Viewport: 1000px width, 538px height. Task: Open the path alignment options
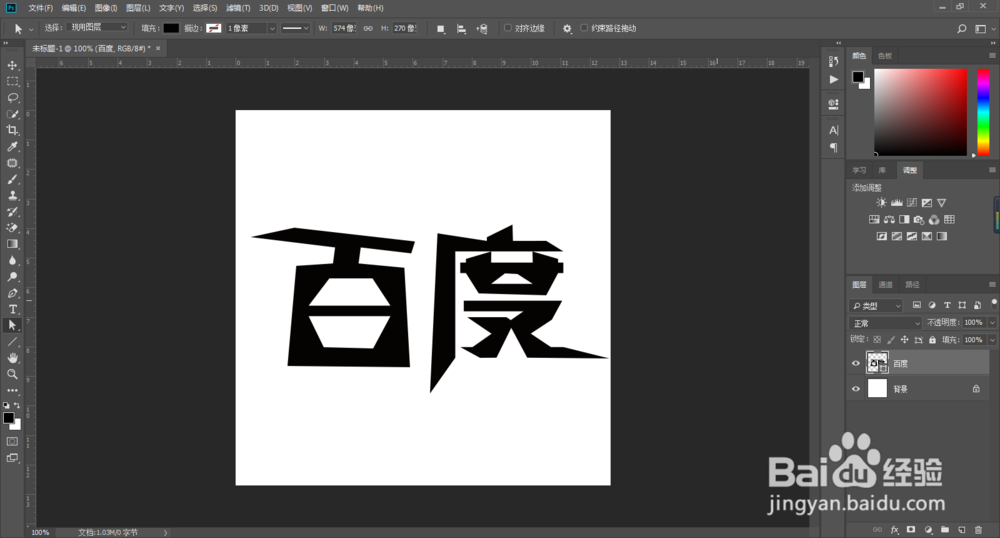[x=461, y=29]
